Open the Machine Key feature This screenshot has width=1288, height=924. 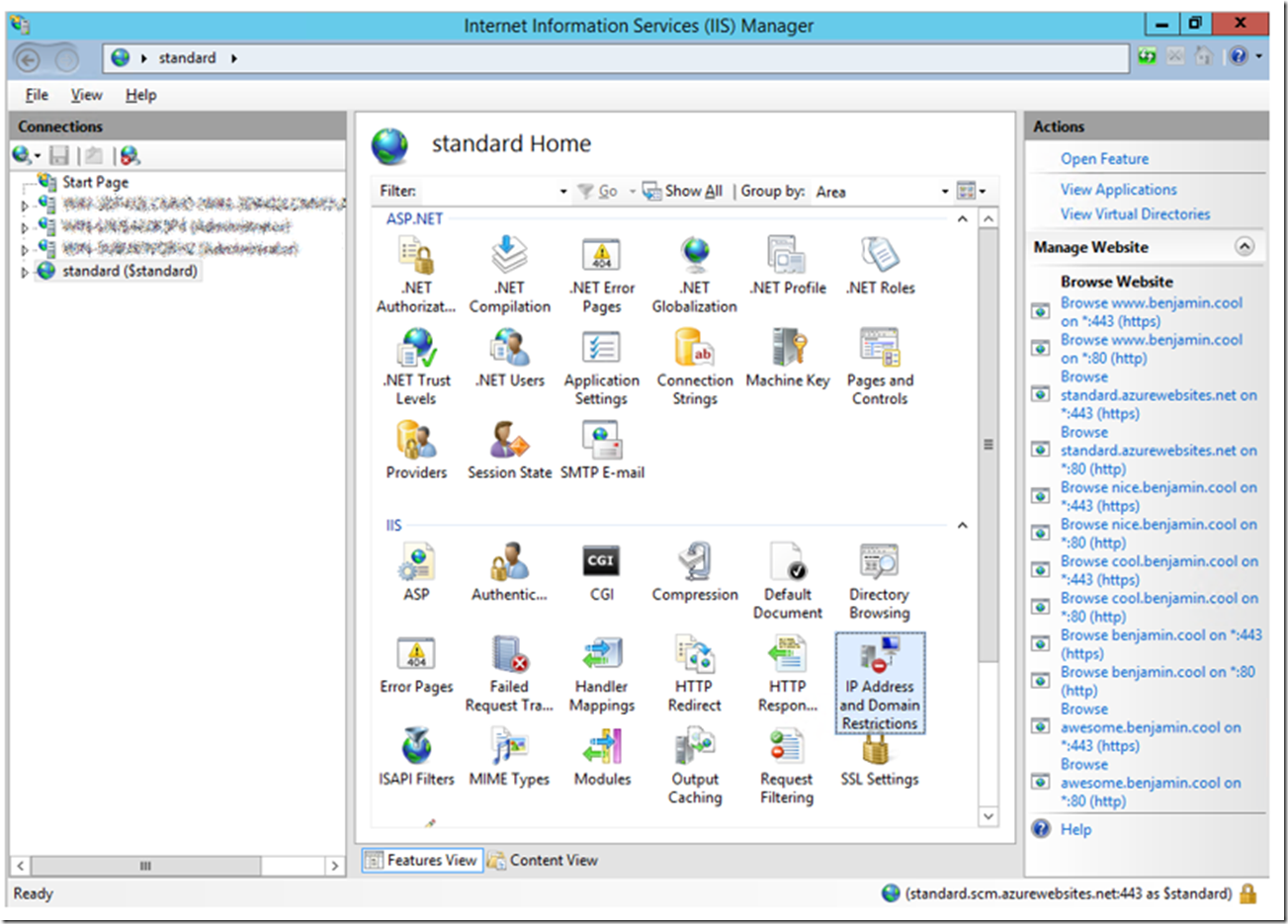[788, 359]
